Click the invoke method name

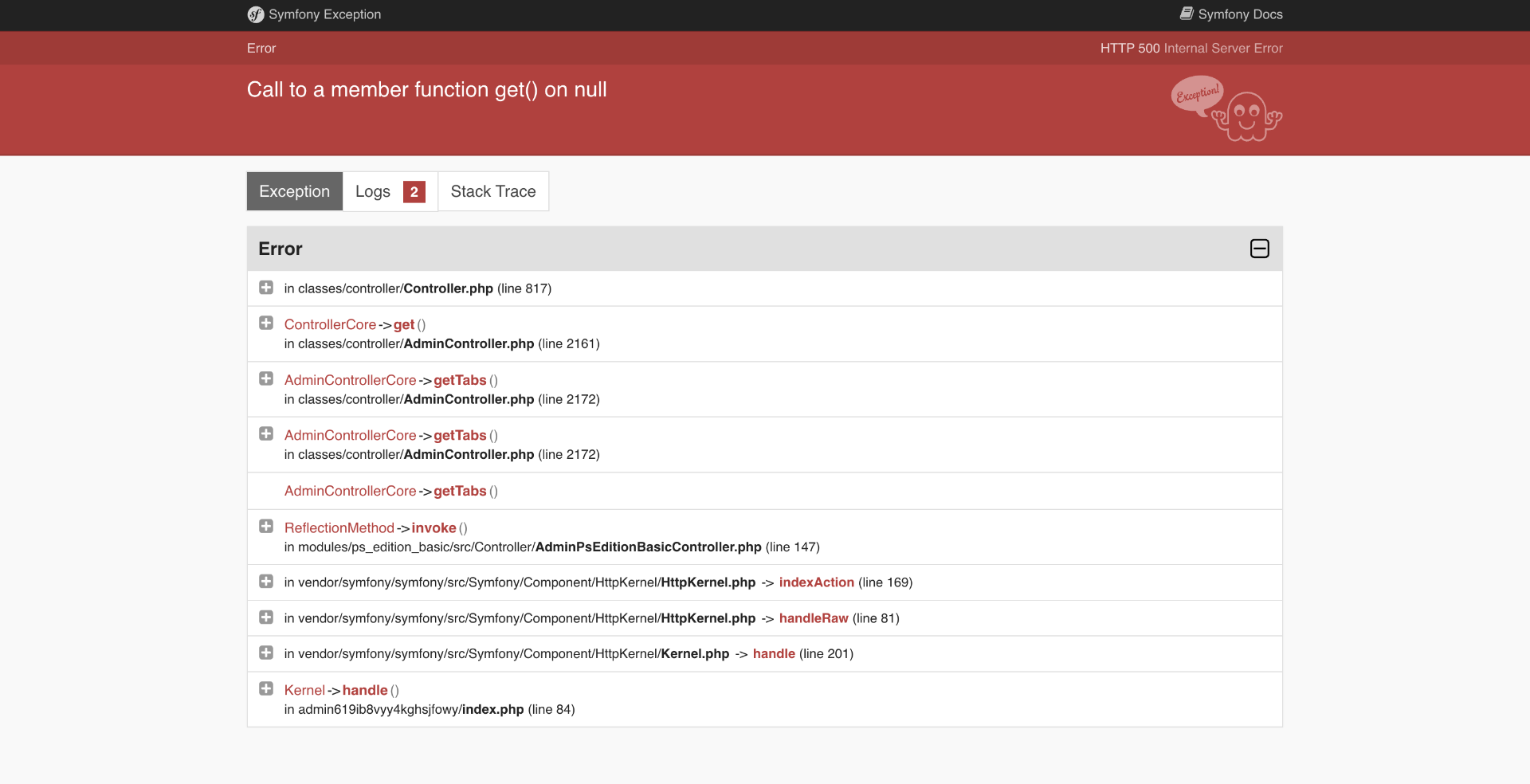[x=433, y=527]
